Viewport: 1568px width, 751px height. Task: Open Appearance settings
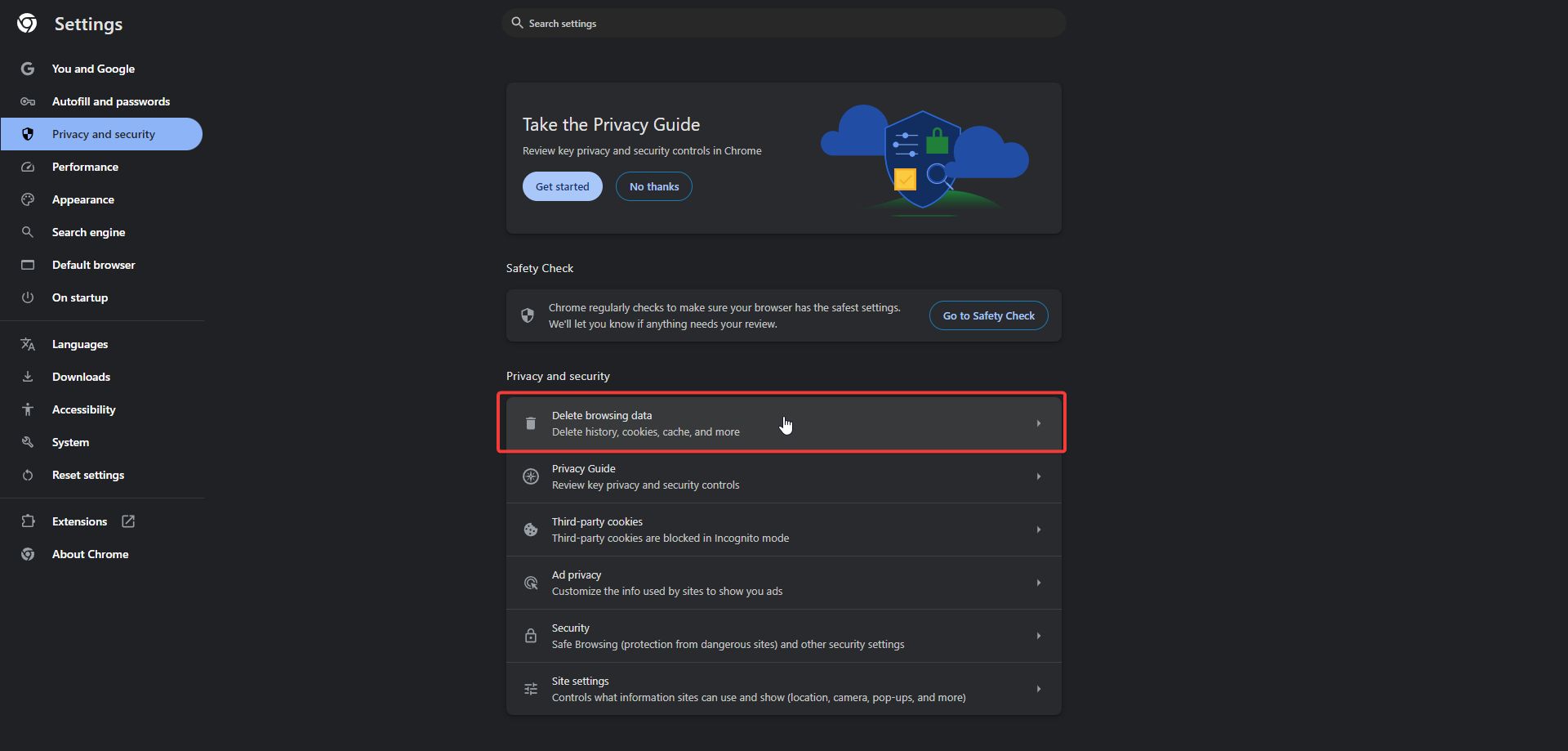[x=101, y=199]
